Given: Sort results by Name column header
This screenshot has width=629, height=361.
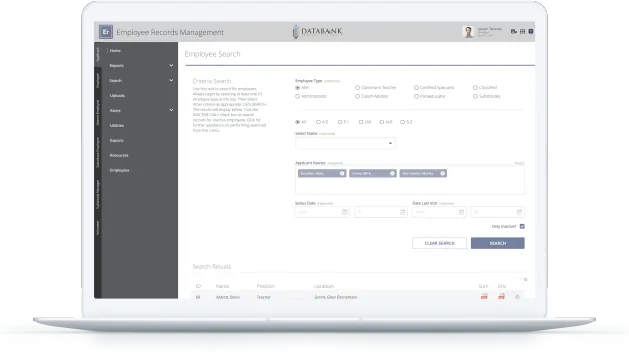Looking at the screenshot, I should 222,286.
